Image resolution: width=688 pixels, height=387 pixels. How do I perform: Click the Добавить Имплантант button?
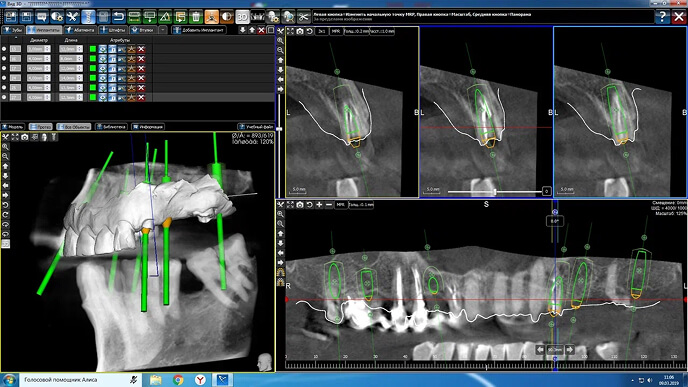(199, 30)
